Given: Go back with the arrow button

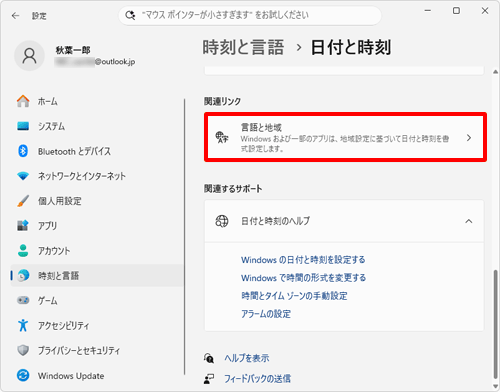Looking at the screenshot, I should coord(15,16).
